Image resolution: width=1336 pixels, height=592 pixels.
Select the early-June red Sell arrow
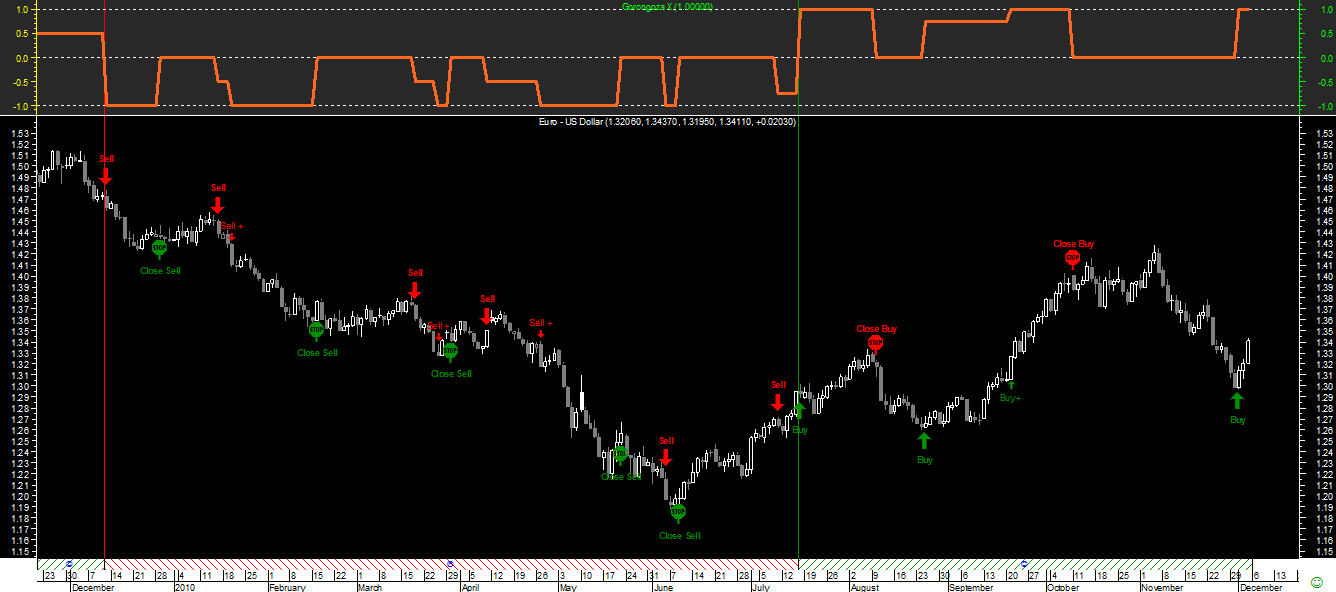(x=666, y=458)
